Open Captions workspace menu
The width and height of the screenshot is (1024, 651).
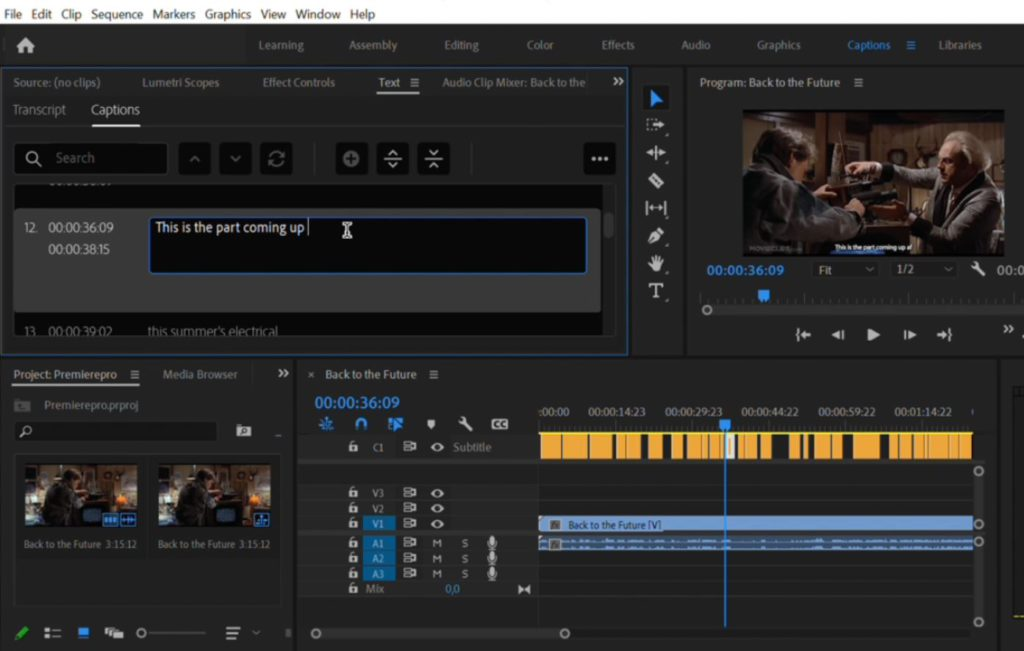point(910,45)
